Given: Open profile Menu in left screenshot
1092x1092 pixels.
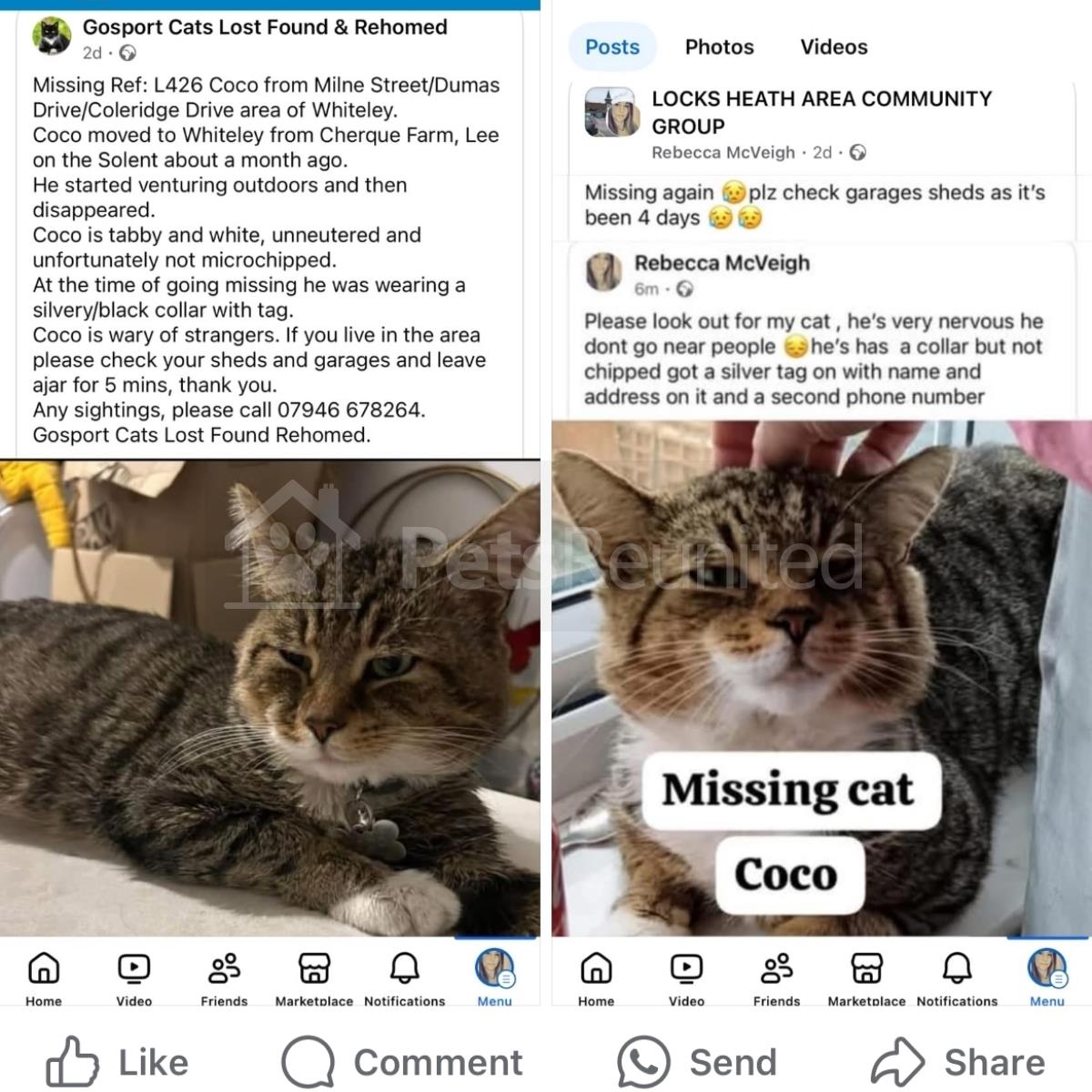Looking at the screenshot, I should click(x=495, y=978).
